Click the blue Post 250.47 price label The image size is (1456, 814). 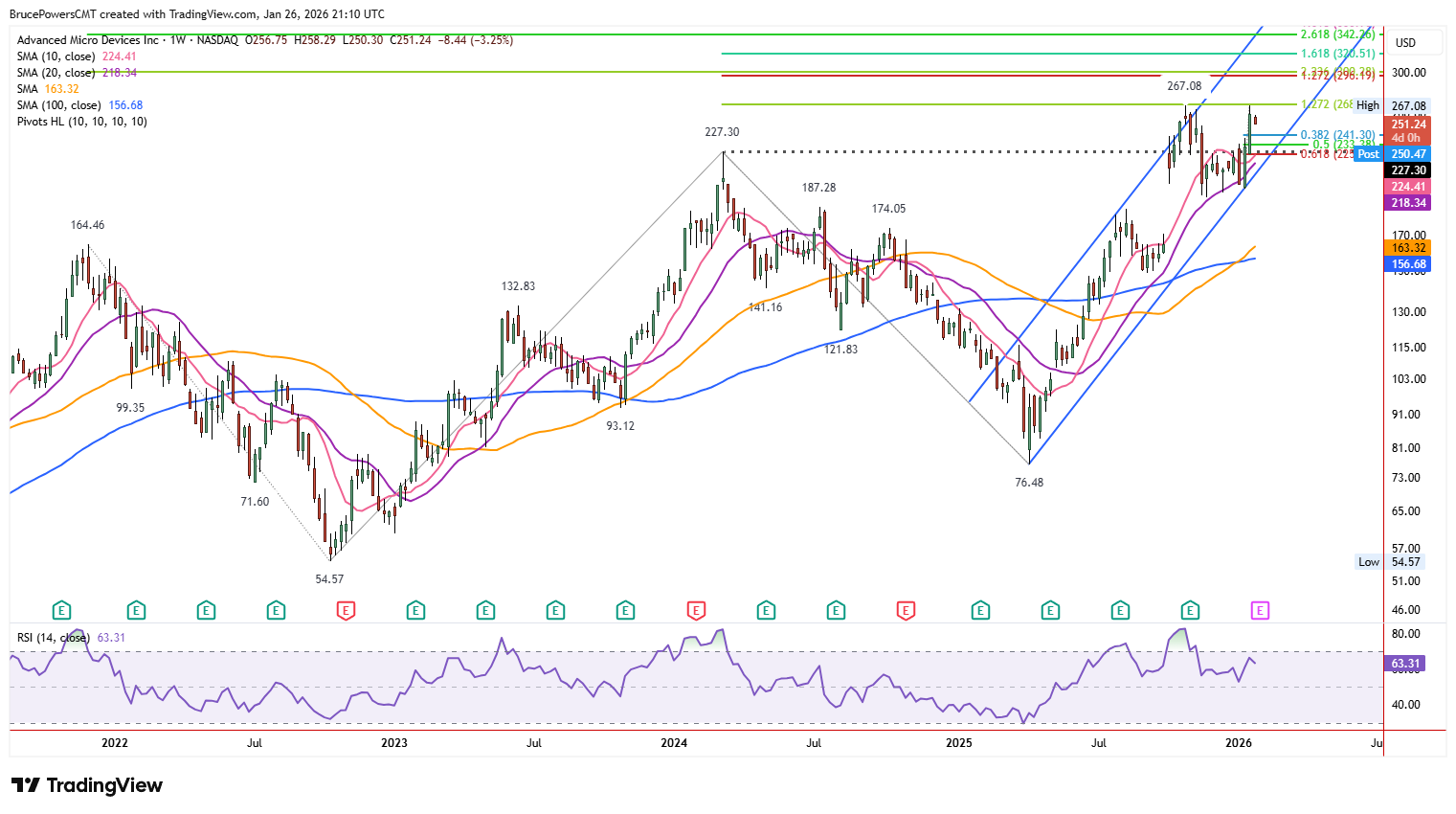(x=1393, y=154)
